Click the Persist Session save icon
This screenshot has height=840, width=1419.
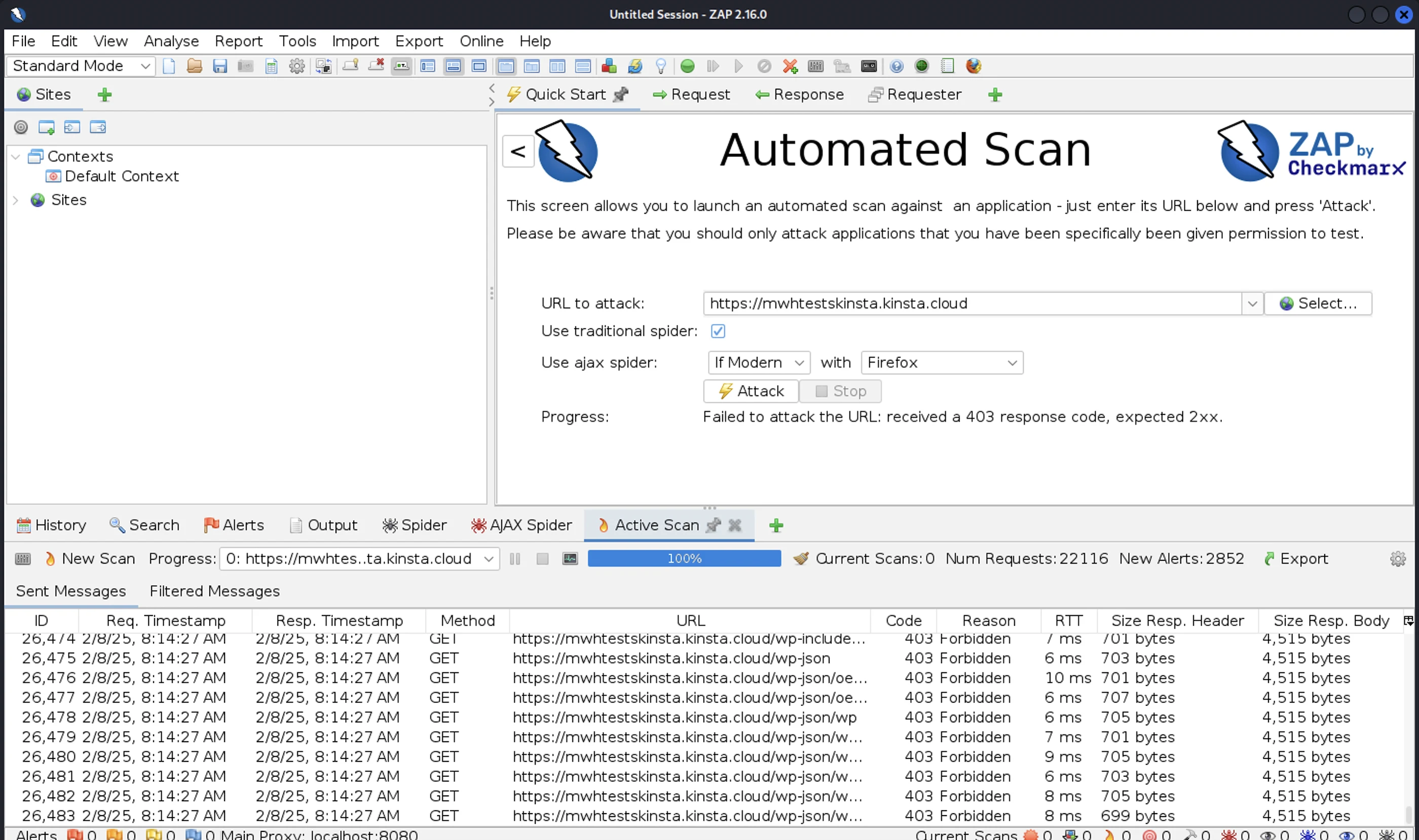[220, 66]
